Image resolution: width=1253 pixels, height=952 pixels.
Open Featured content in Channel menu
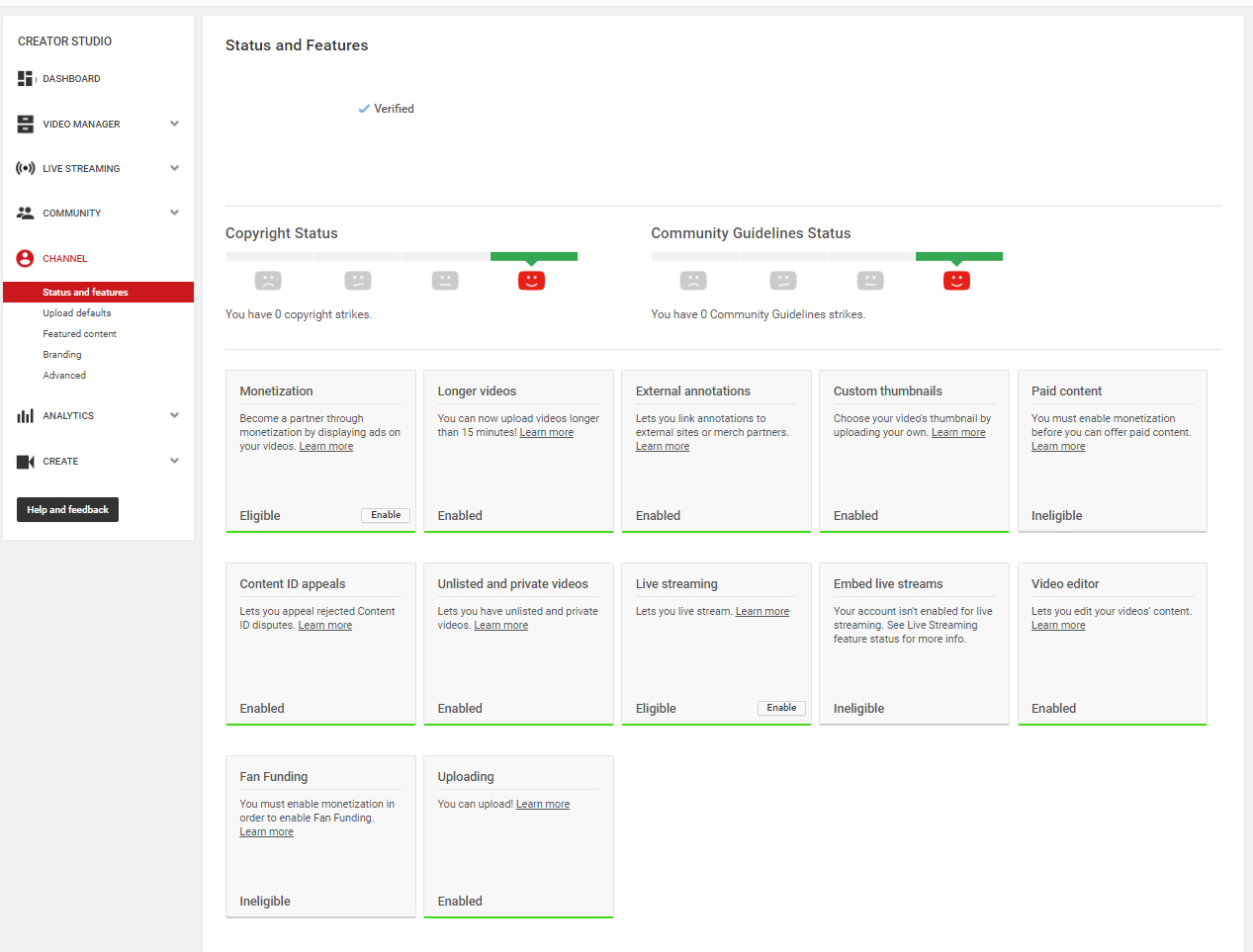(79, 334)
